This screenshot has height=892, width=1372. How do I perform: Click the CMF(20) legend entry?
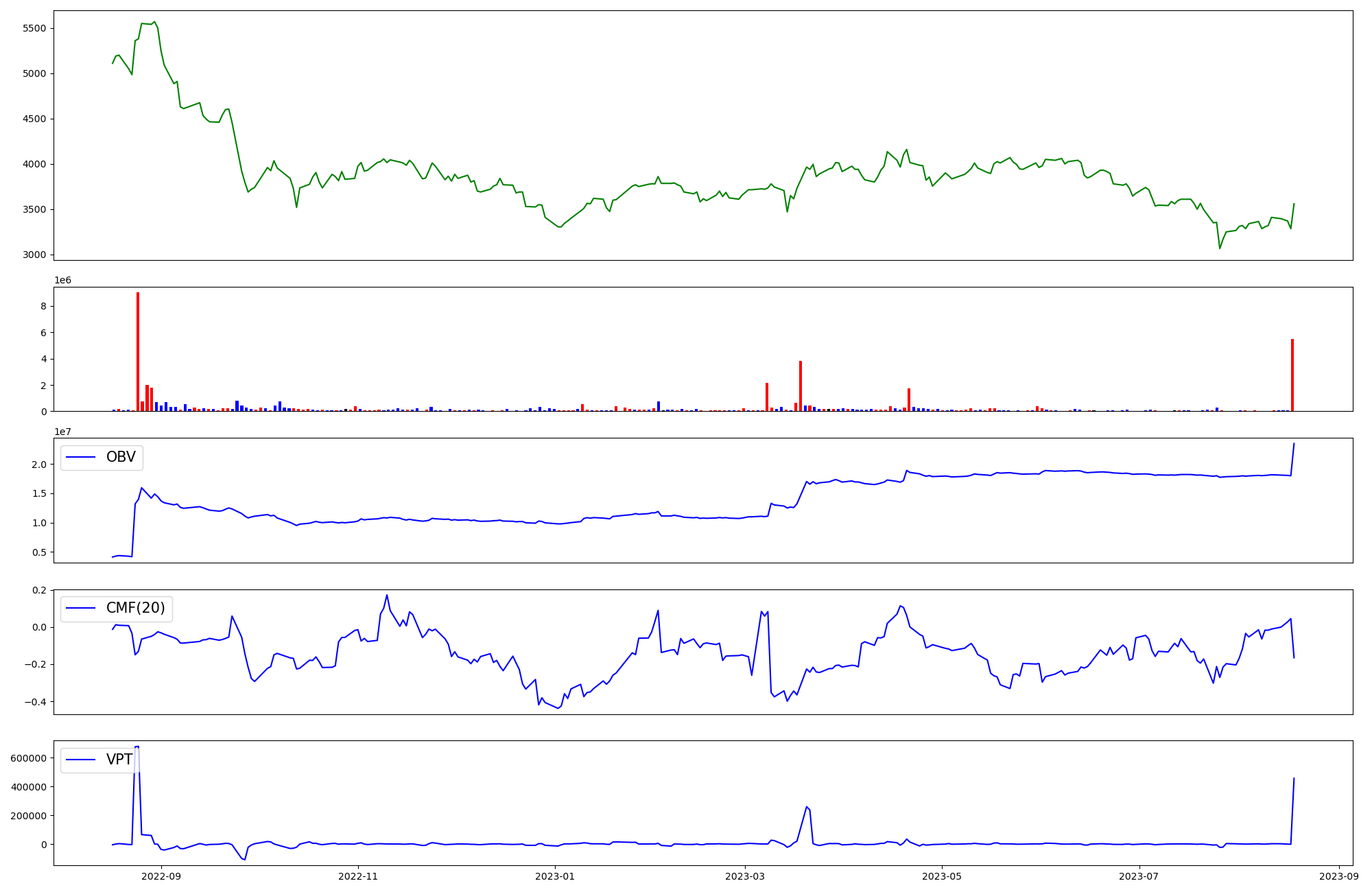tap(135, 608)
